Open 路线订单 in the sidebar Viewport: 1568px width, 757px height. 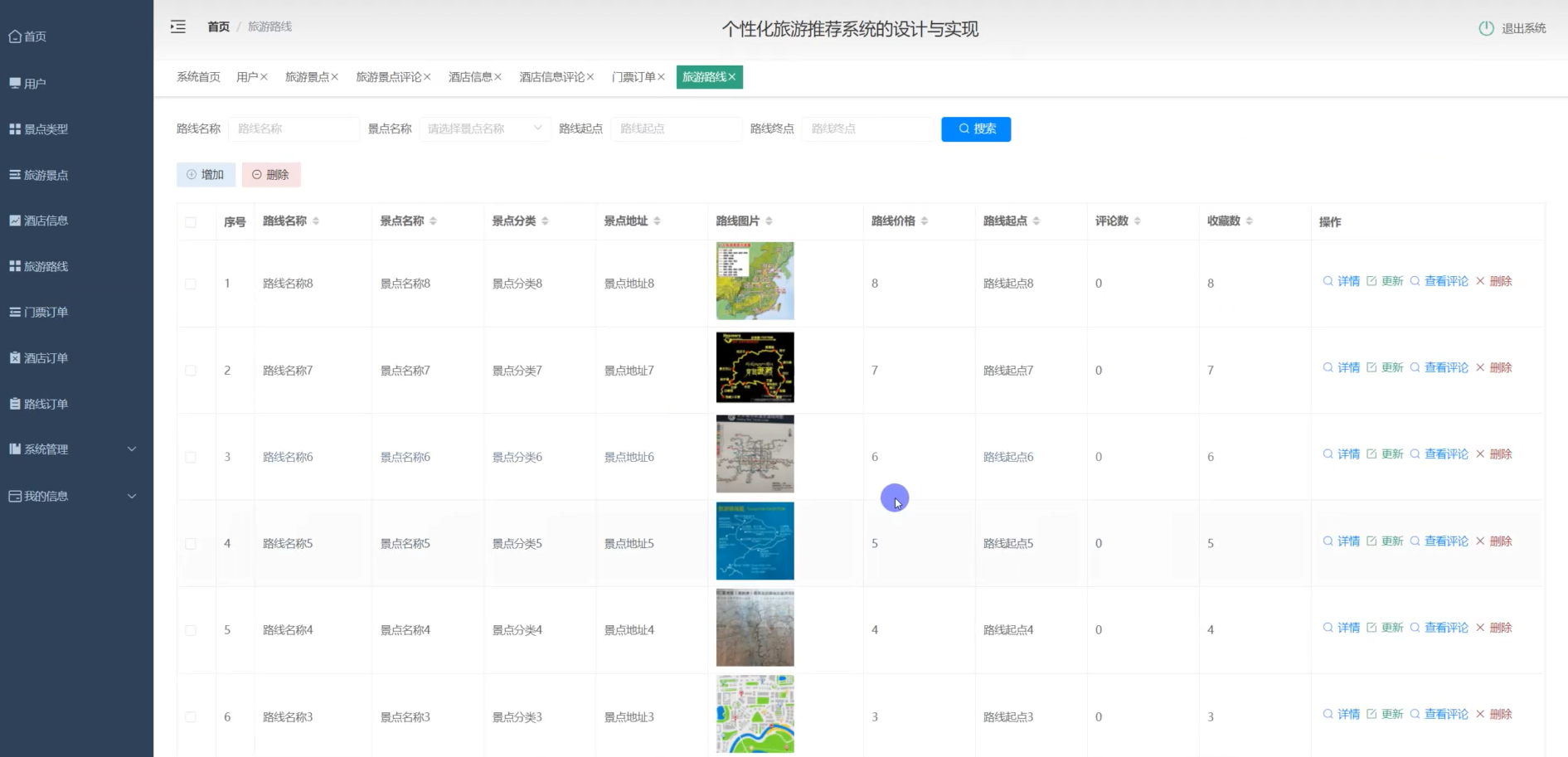coord(38,404)
